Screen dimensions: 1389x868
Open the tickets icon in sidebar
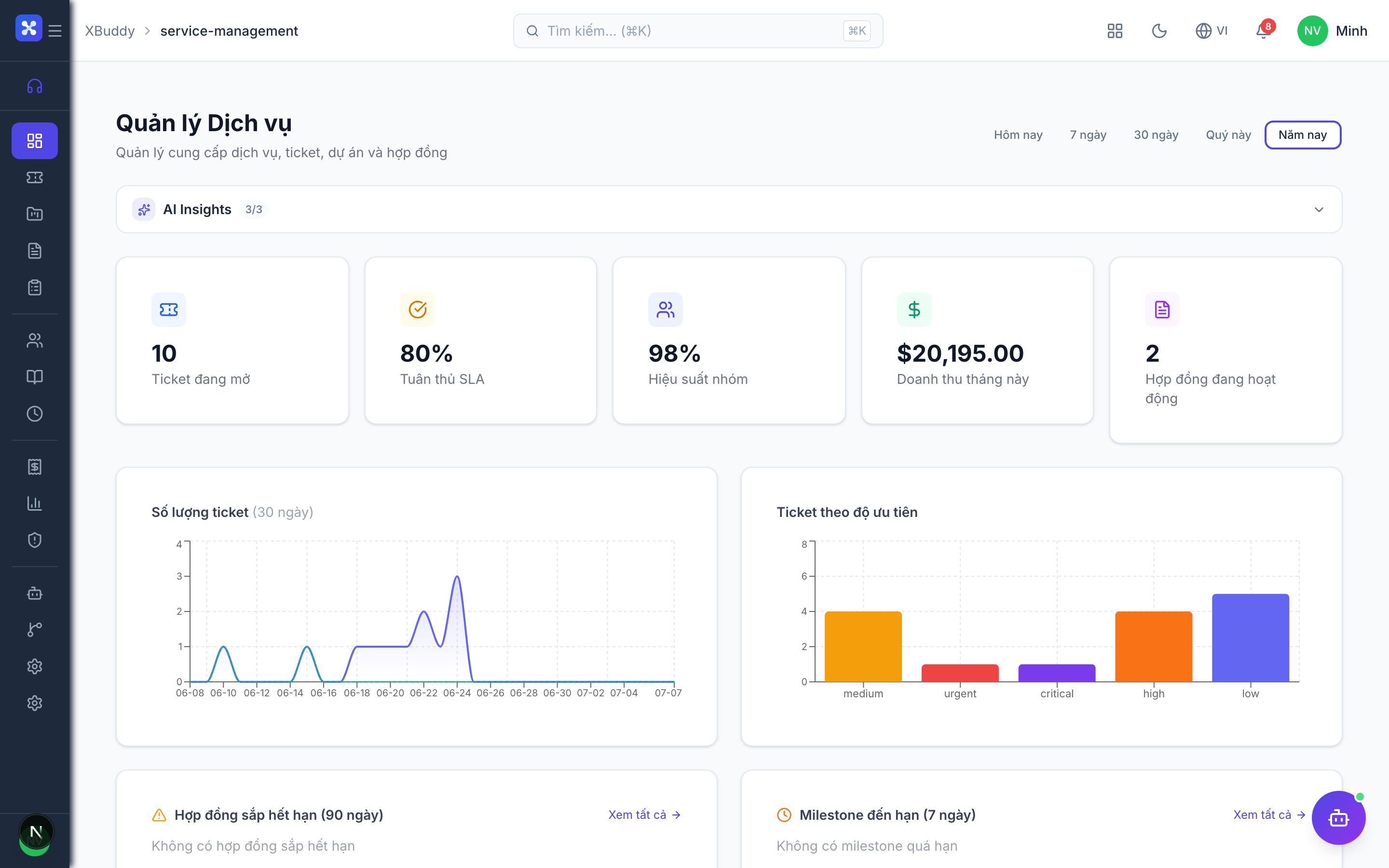(x=34, y=177)
